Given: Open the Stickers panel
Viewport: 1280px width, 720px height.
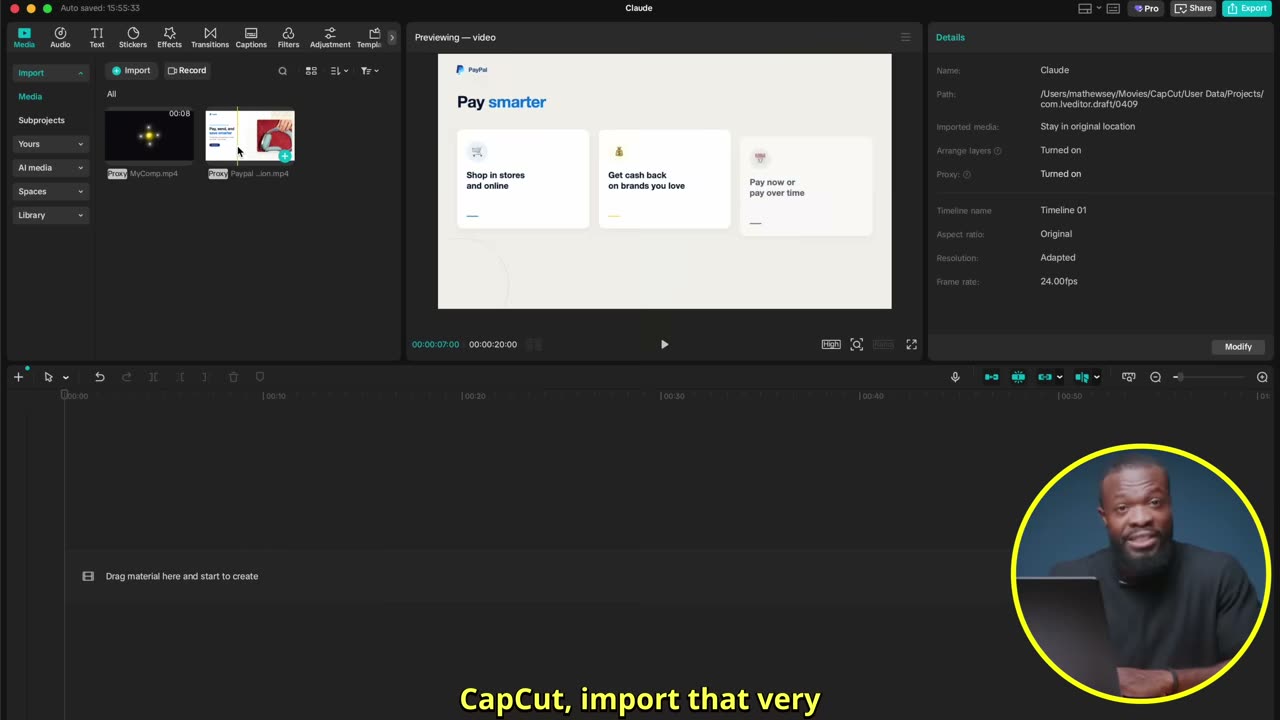Looking at the screenshot, I should coord(133,38).
